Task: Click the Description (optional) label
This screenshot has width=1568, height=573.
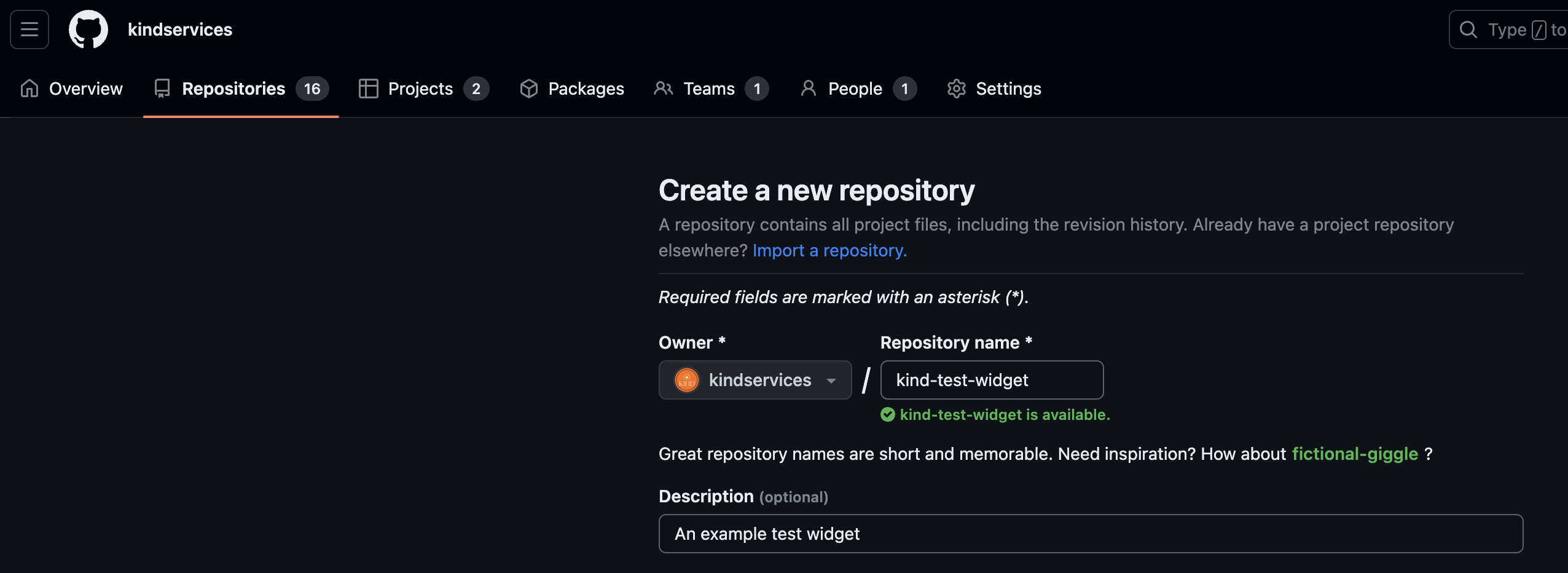Action: pos(743,496)
